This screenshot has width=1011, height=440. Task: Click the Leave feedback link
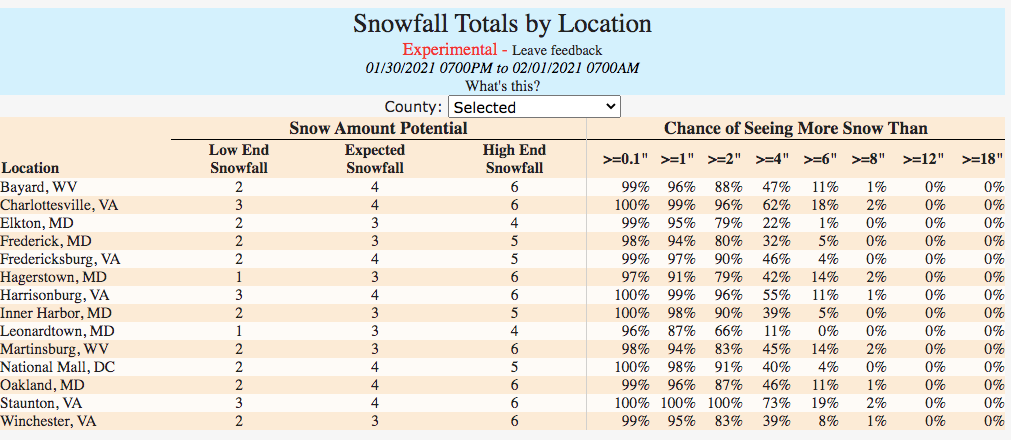click(x=557, y=50)
